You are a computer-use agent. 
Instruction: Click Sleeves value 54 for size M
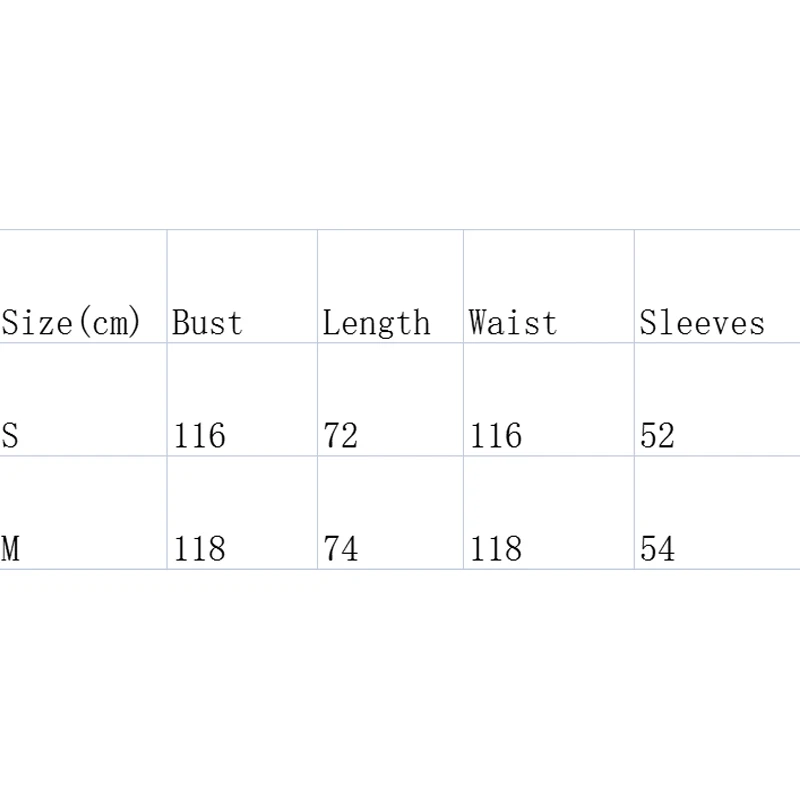(x=658, y=549)
